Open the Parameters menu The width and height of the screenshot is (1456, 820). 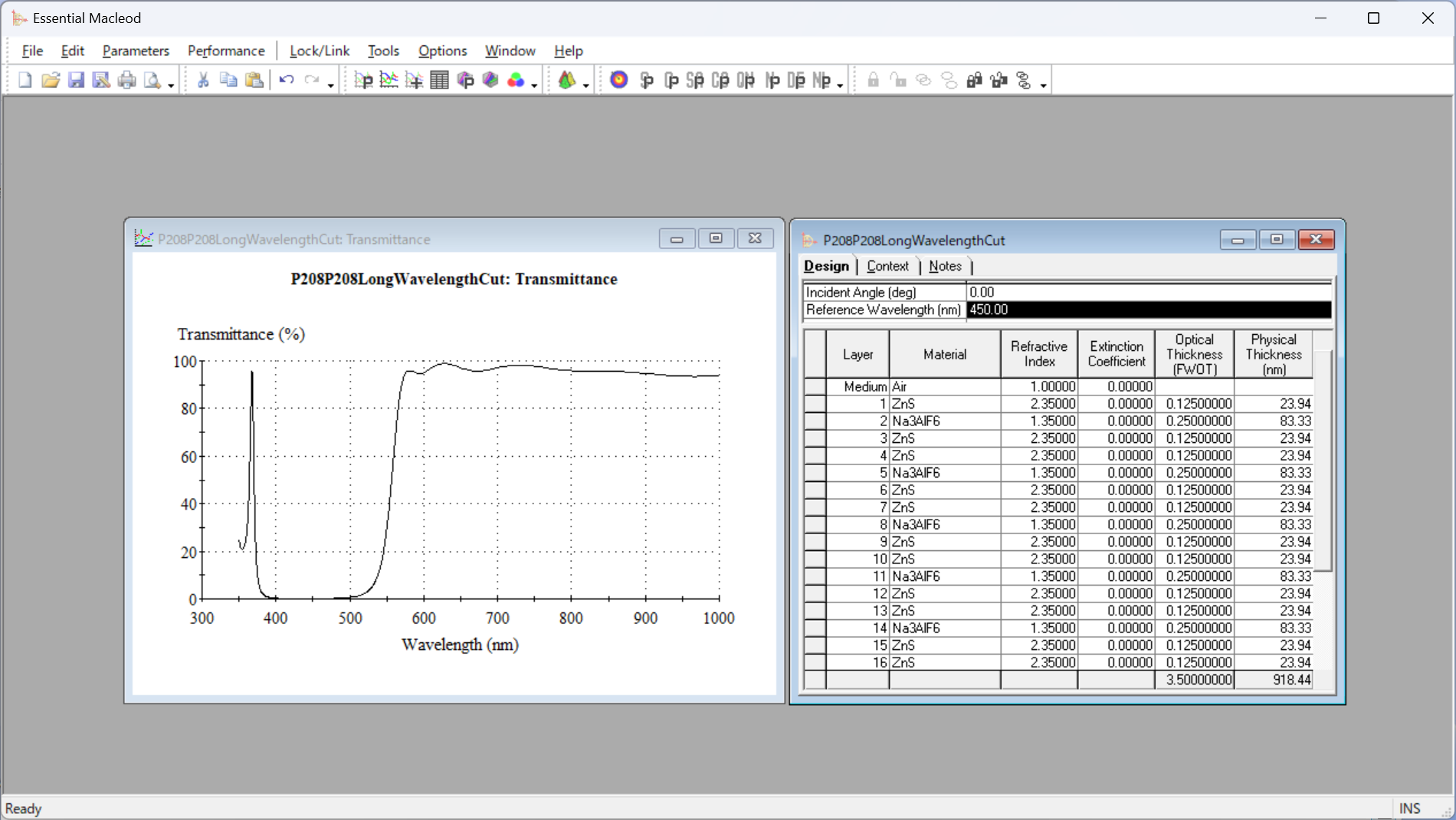point(136,51)
